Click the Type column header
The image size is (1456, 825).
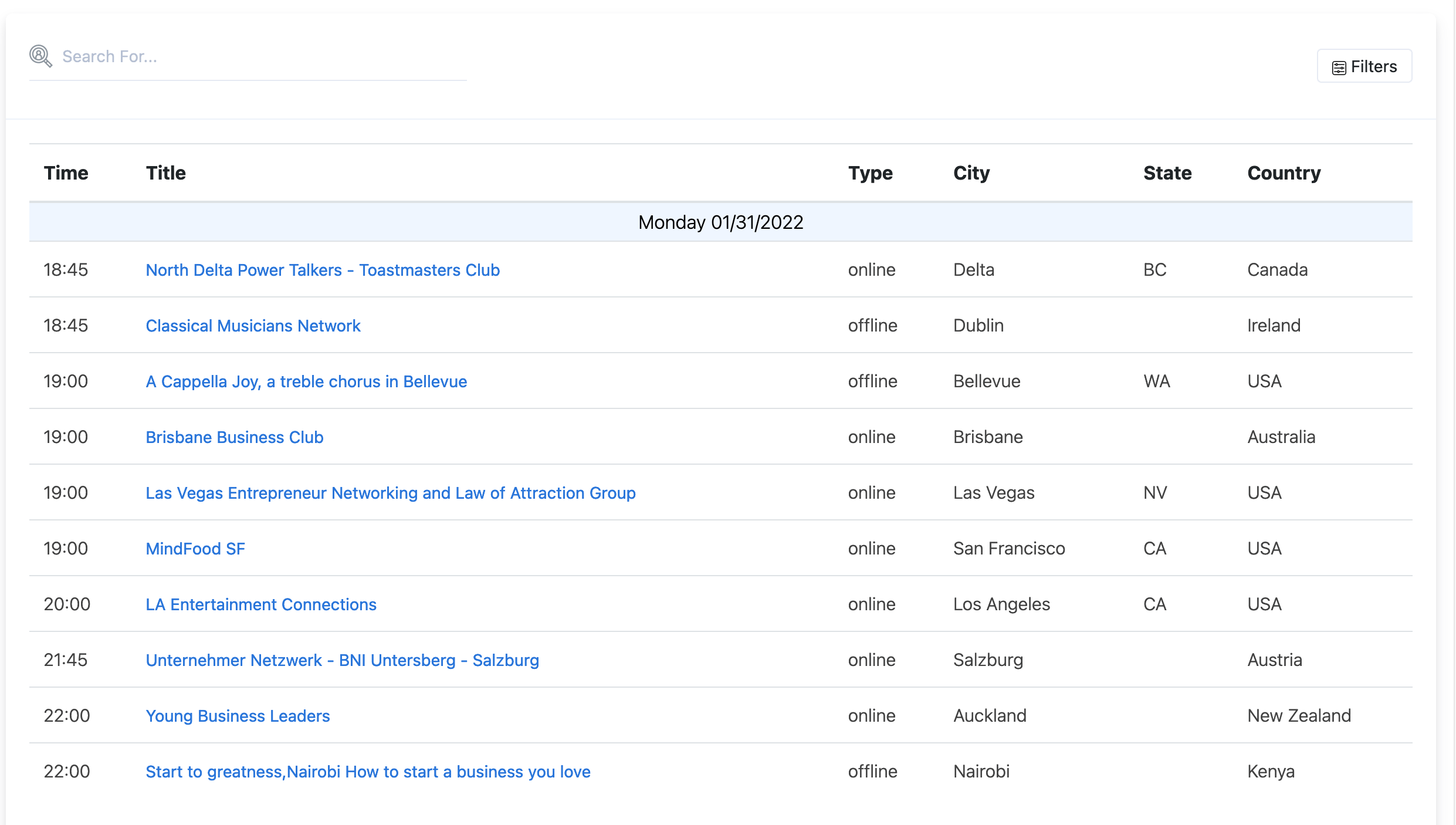(x=871, y=173)
